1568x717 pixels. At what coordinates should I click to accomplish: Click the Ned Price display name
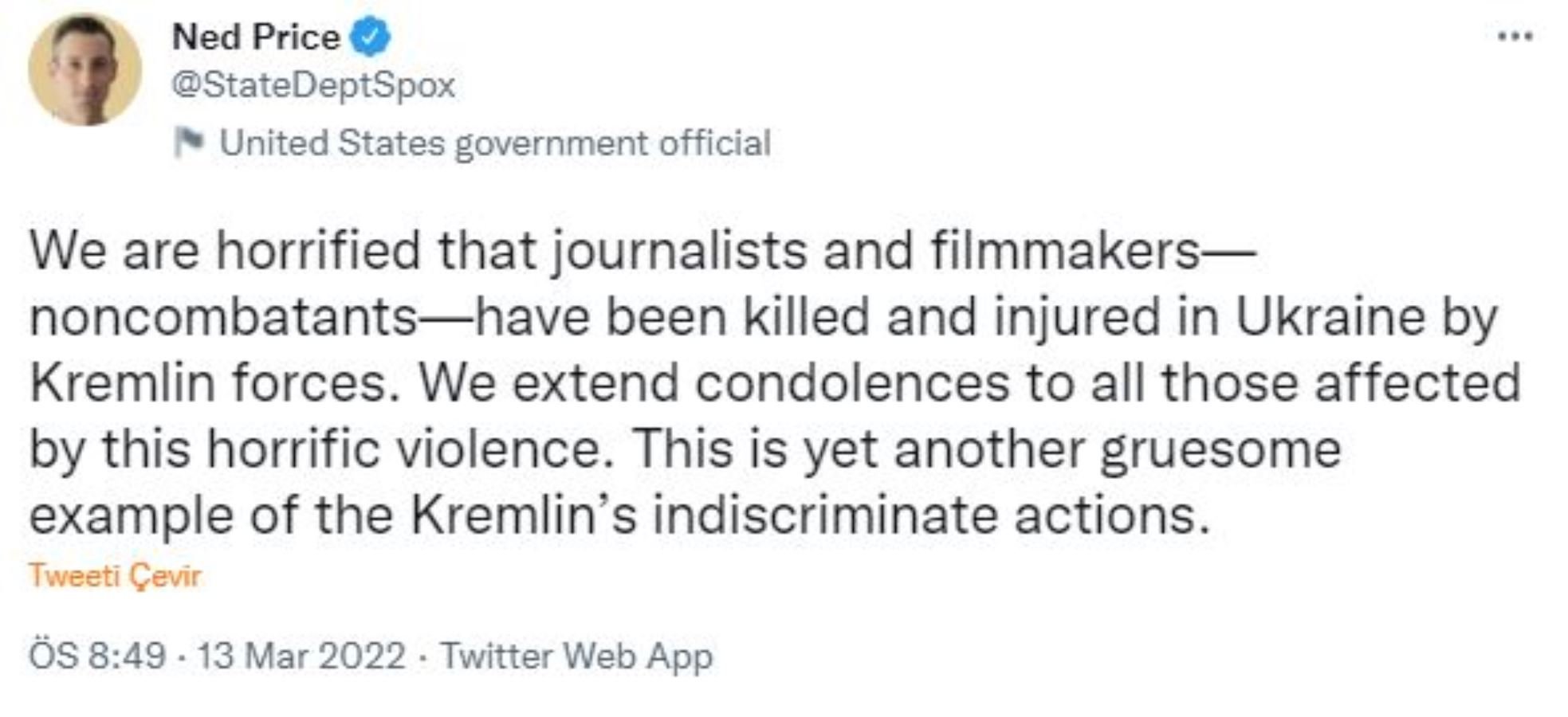coord(256,38)
